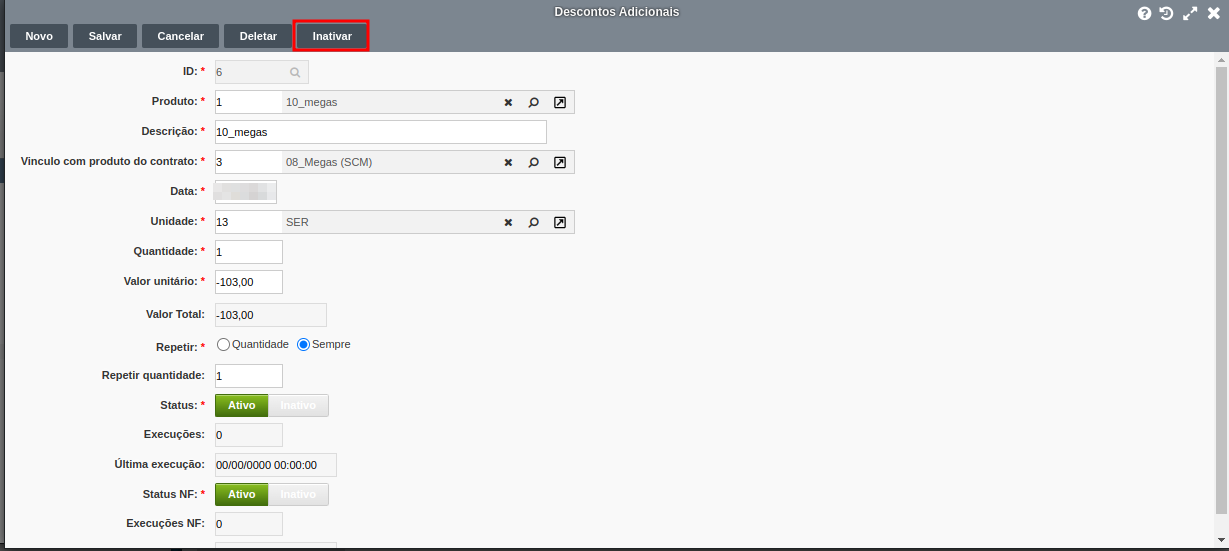Search by ID using the magnifier icon

click(295, 72)
